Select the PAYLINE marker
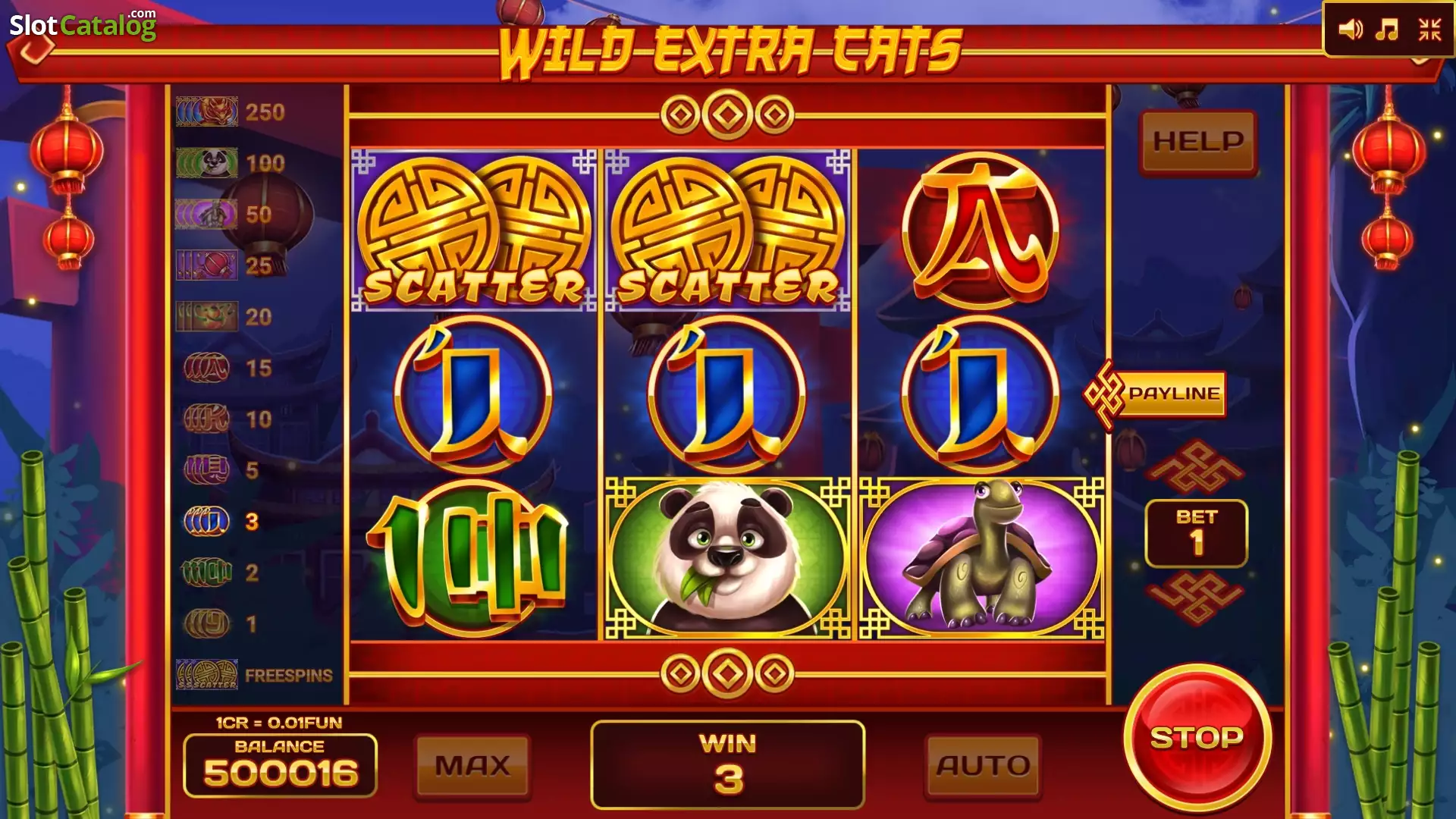Screen dimensions: 1456x819 click(x=1155, y=394)
